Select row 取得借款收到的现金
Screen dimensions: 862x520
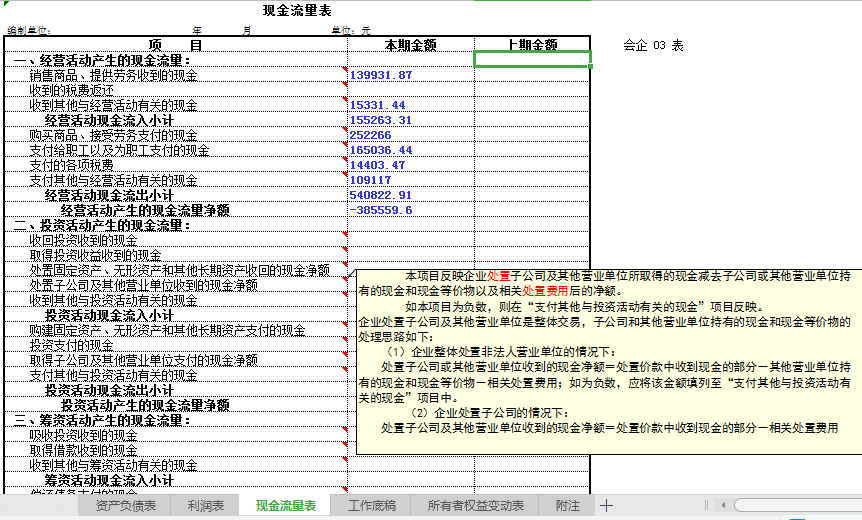point(176,450)
